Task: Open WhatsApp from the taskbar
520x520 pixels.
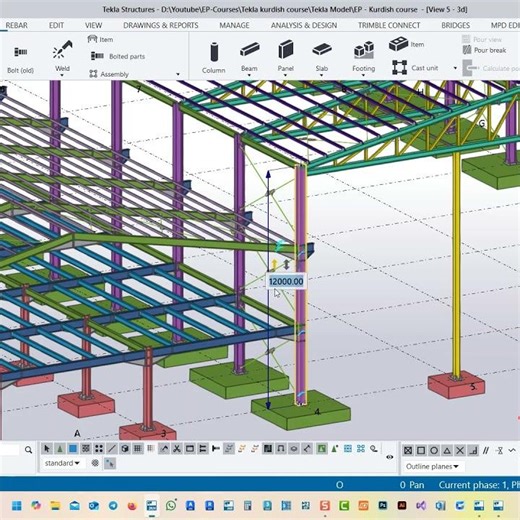Action: tap(171, 505)
